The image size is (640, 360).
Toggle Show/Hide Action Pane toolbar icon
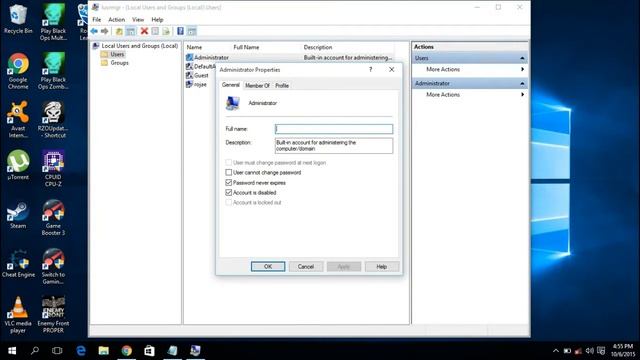(x=192, y=31)
